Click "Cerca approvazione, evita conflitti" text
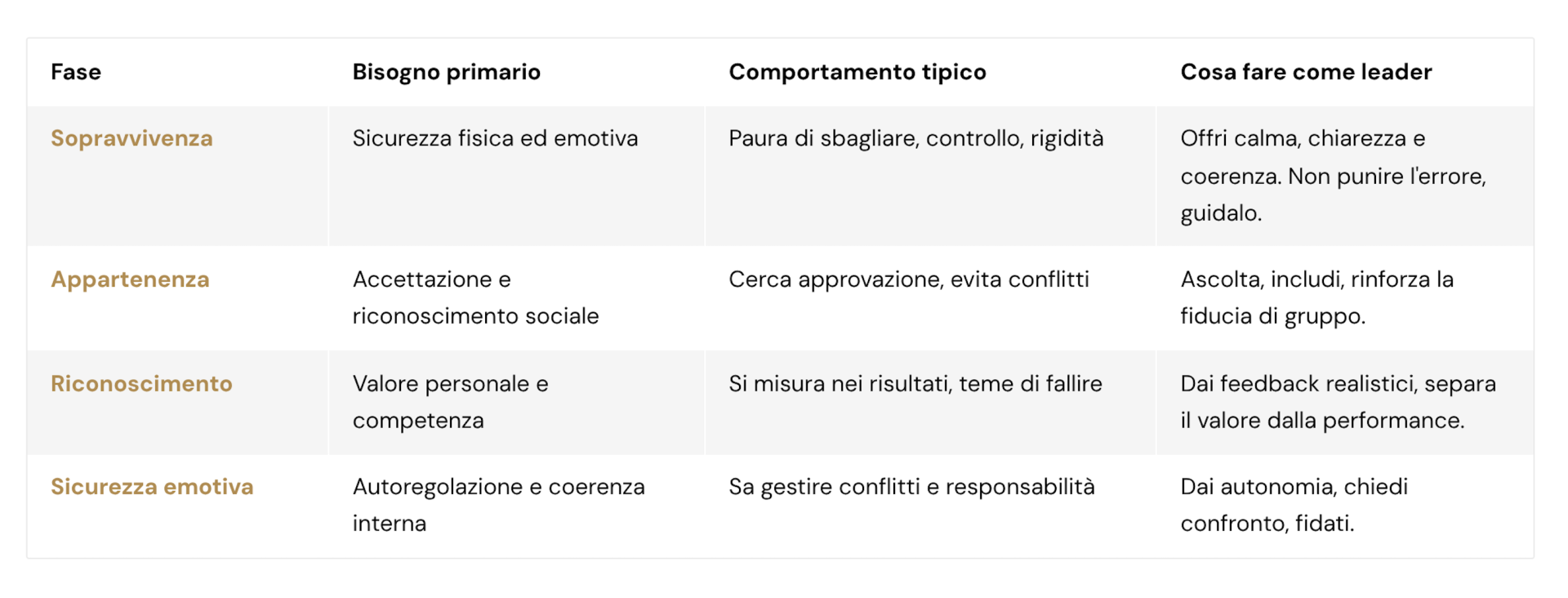This screenshot has height=598, width=1568. [908, 279]
